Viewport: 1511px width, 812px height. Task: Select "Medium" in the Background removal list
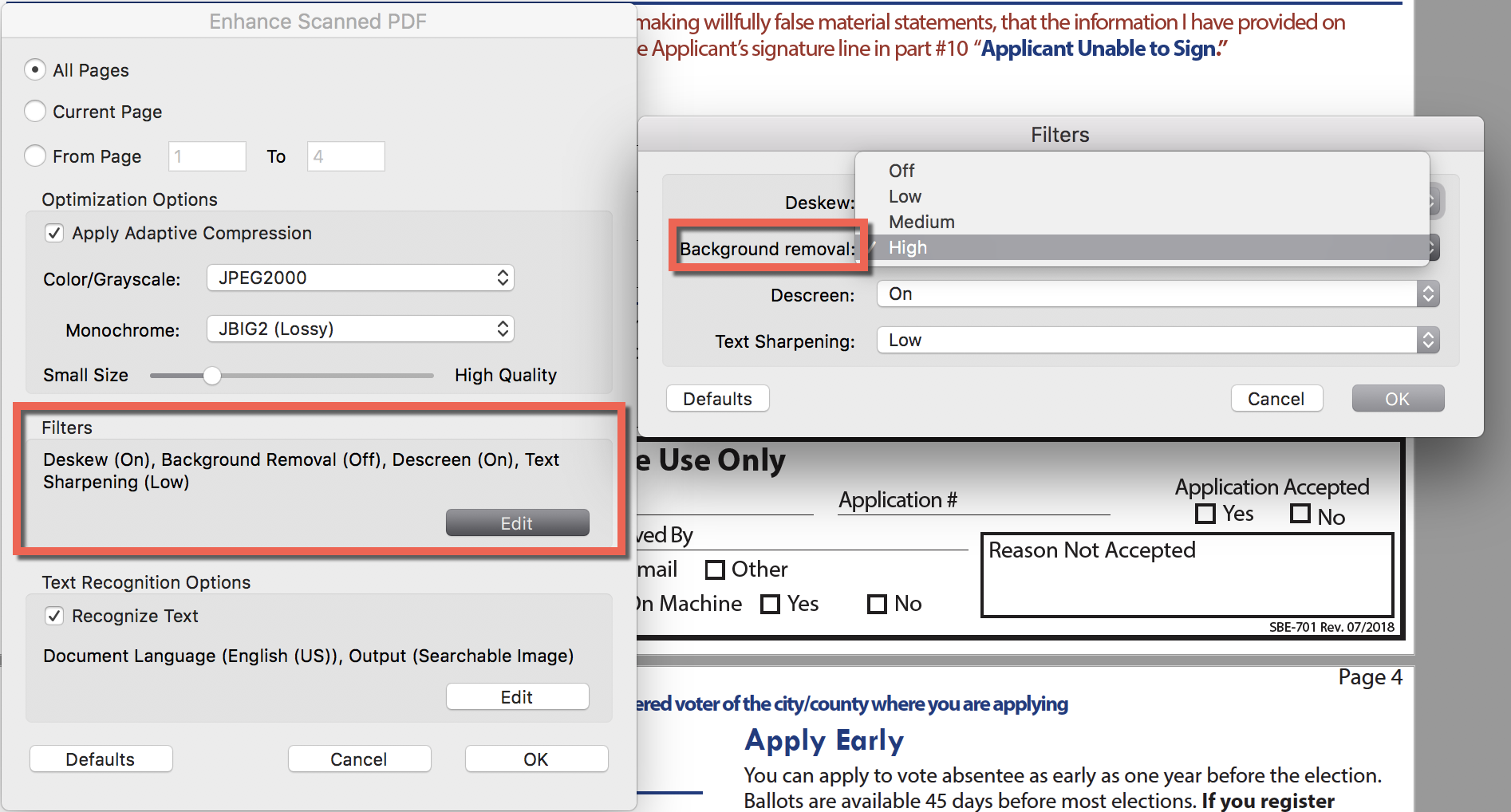point(921,222)
